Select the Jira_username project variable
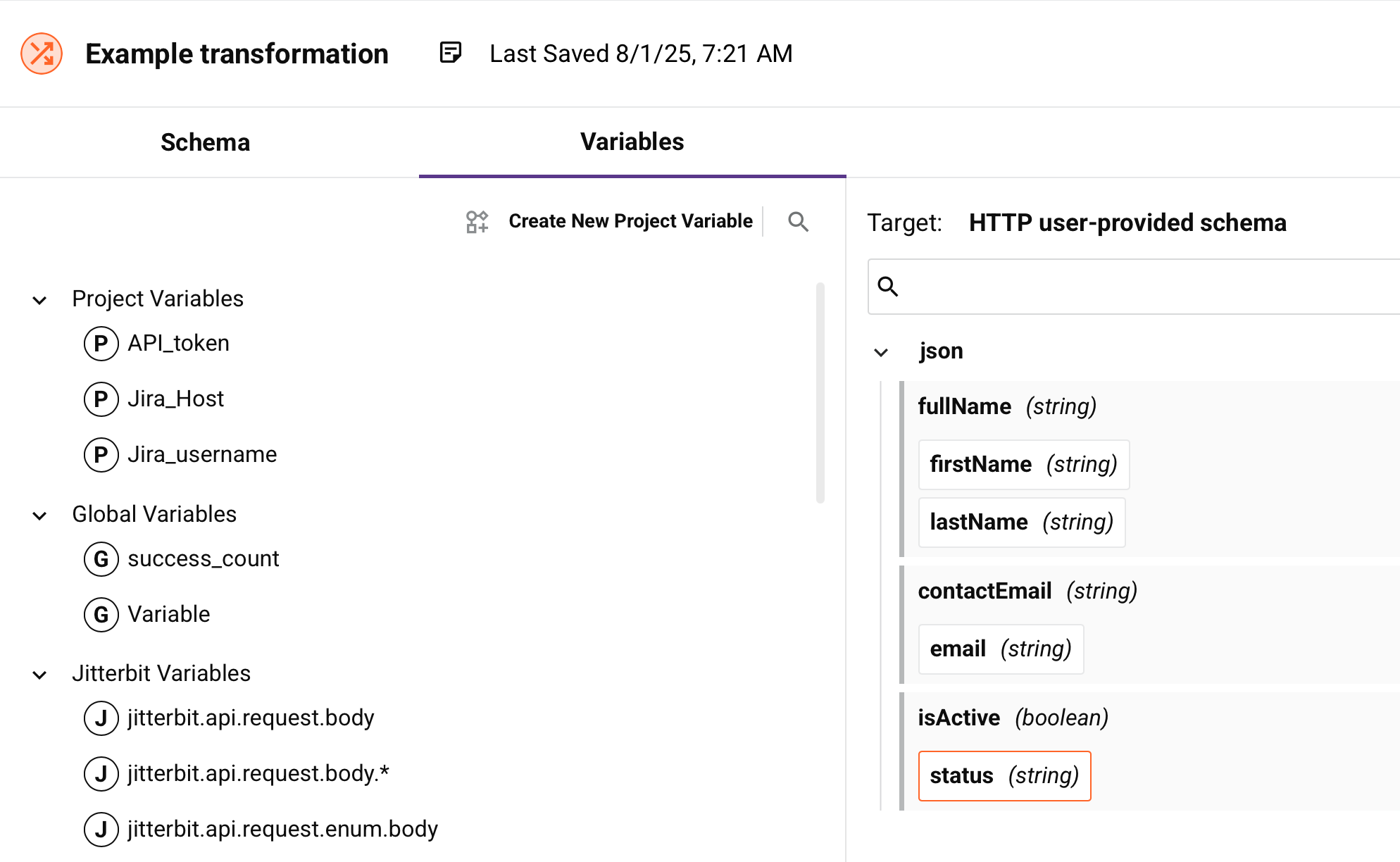Image resolution: width=1400 pixels, height=862 pixels. pos(202,455)
